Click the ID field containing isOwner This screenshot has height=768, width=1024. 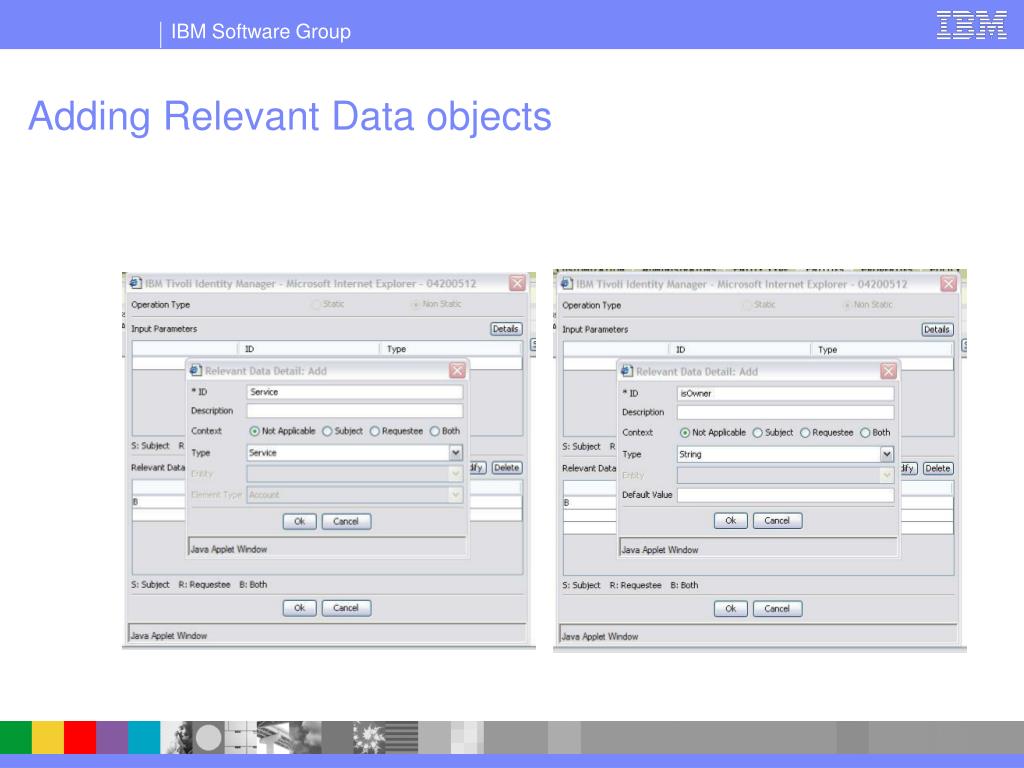(786, 393)
